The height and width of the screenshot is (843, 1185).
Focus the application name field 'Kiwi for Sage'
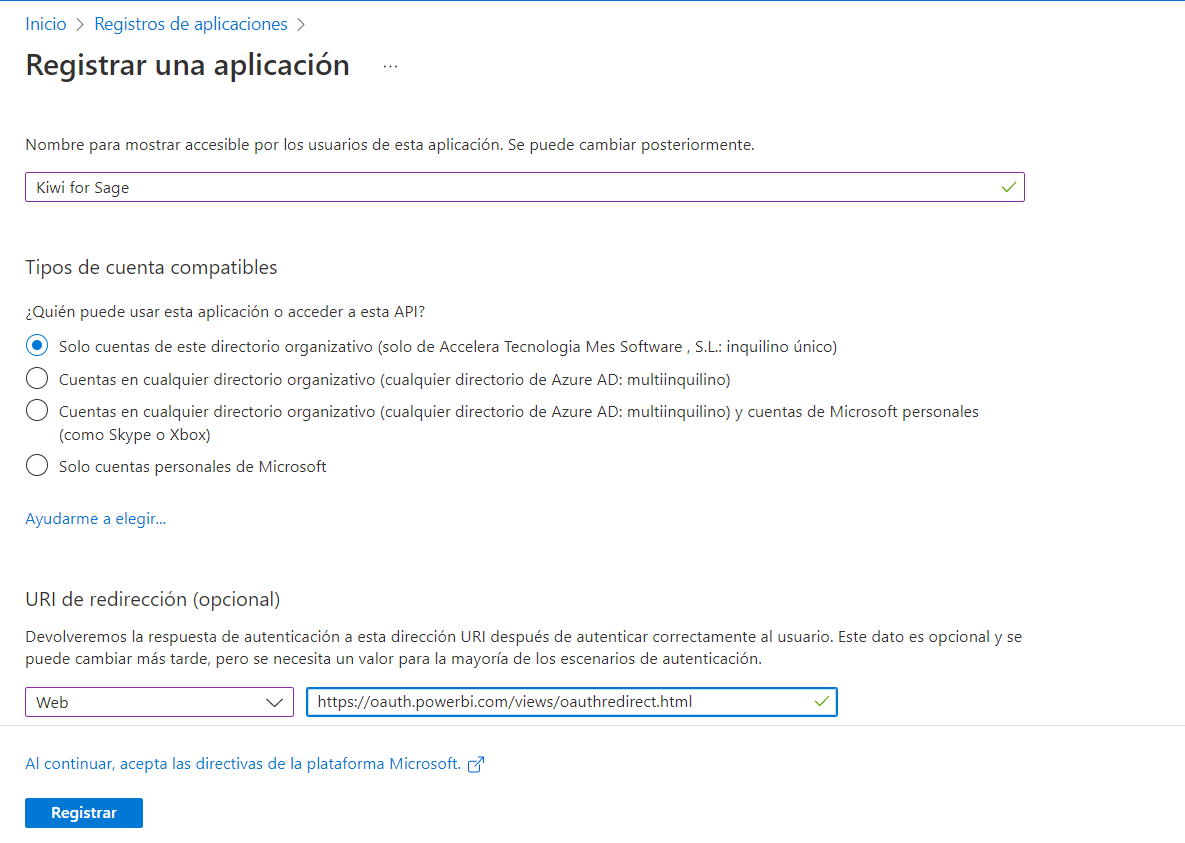(x=524, y=187)
